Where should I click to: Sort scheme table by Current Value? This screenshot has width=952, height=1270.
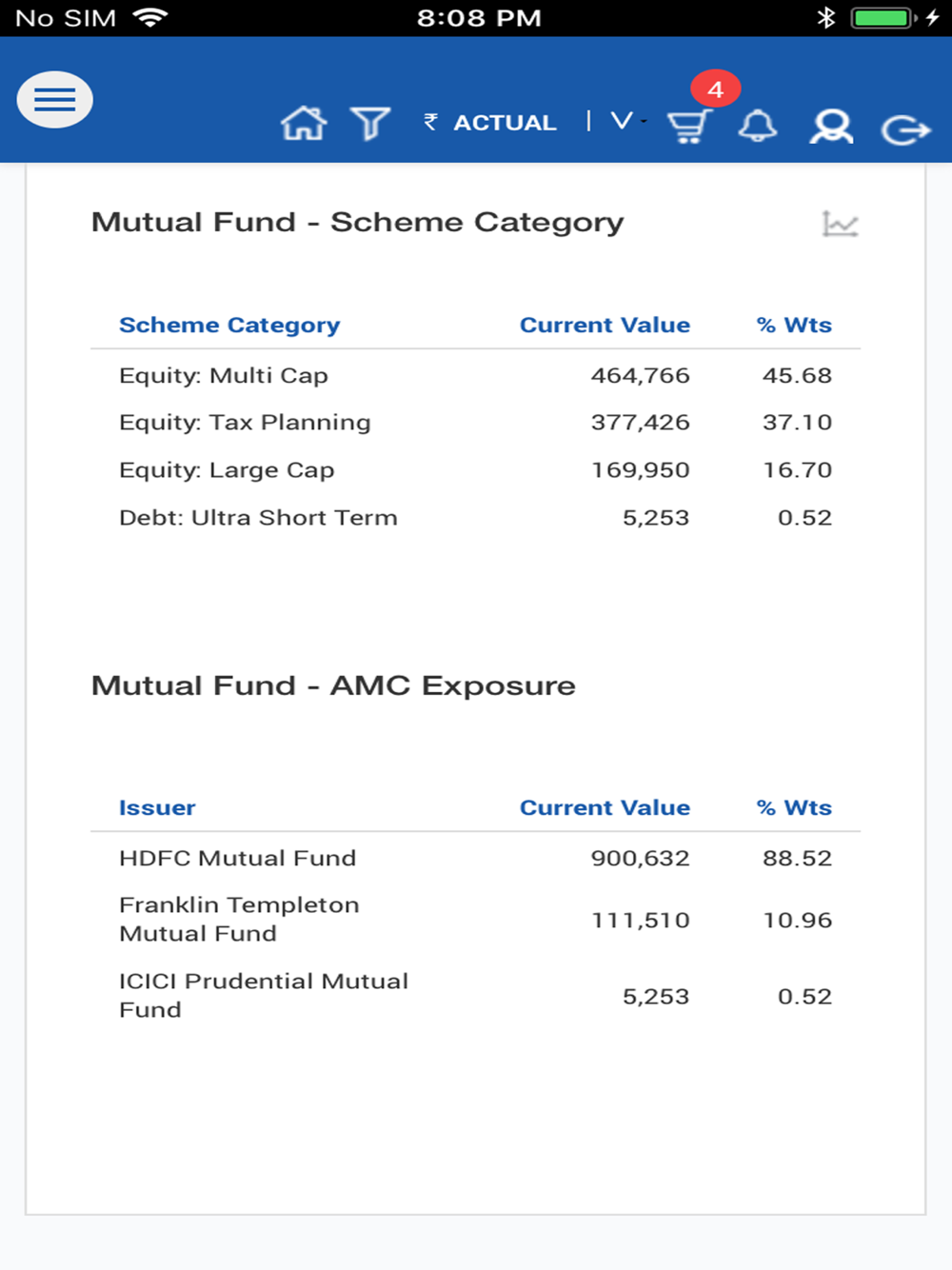(605, 326)
